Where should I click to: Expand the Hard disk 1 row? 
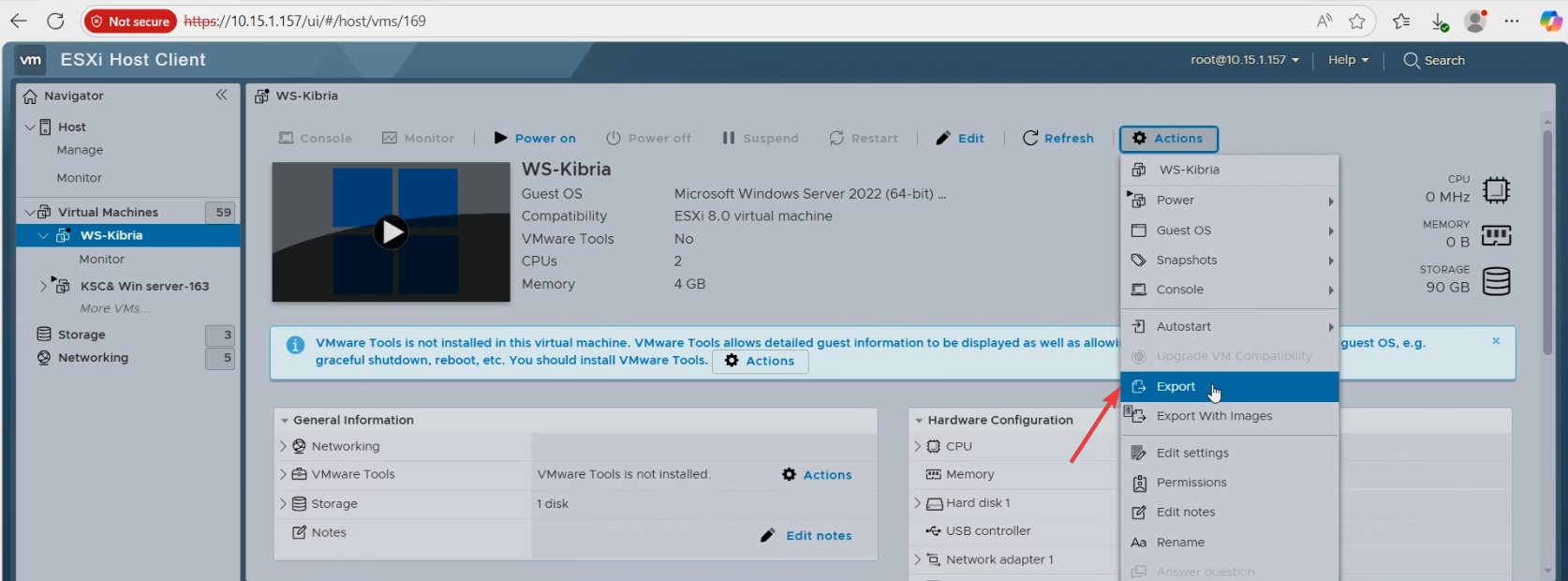[x=918, y=503]
